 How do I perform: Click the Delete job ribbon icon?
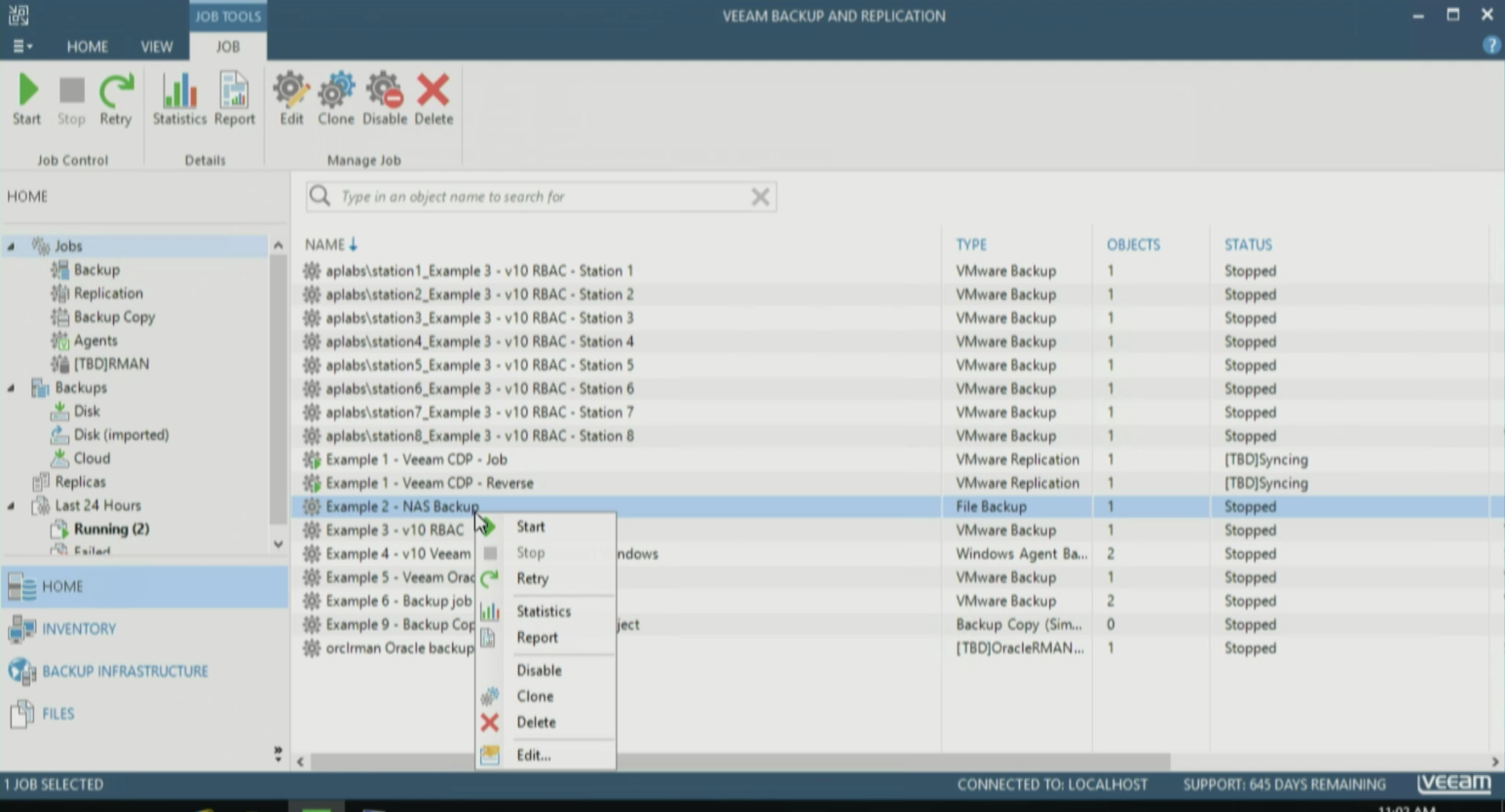(x=433, y=99)
